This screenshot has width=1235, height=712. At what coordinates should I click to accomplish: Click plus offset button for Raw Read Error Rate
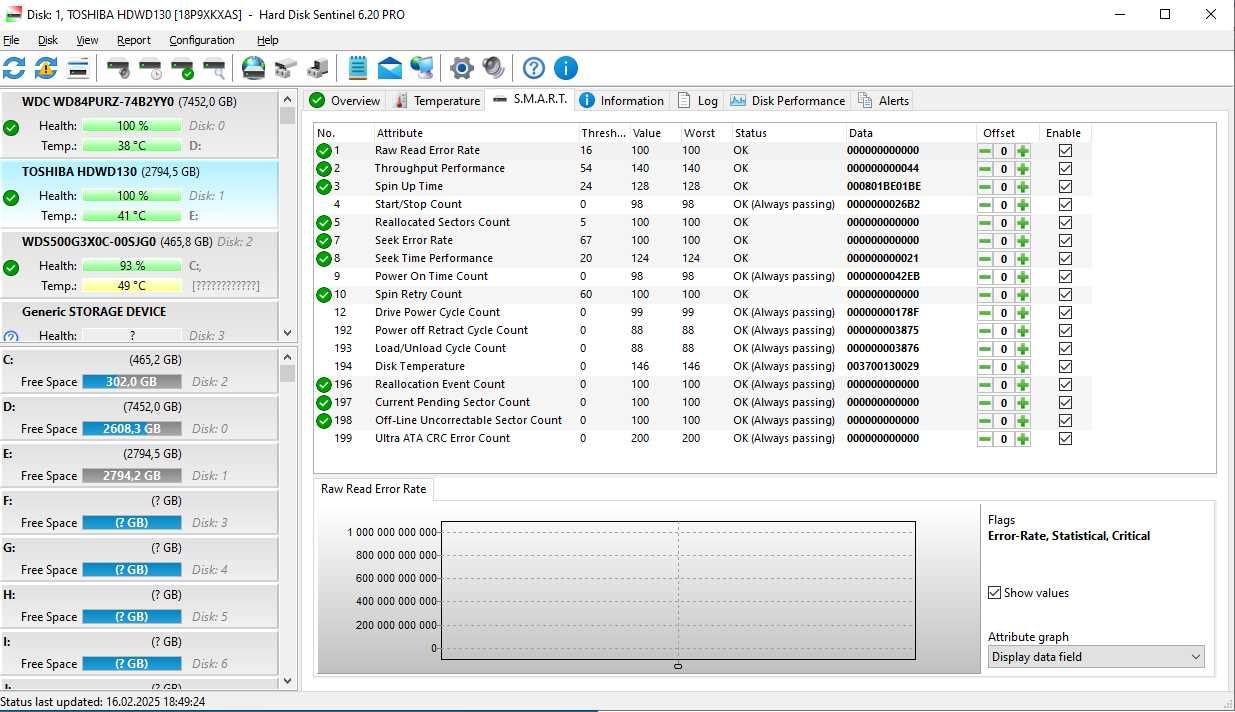point(1023,150)
